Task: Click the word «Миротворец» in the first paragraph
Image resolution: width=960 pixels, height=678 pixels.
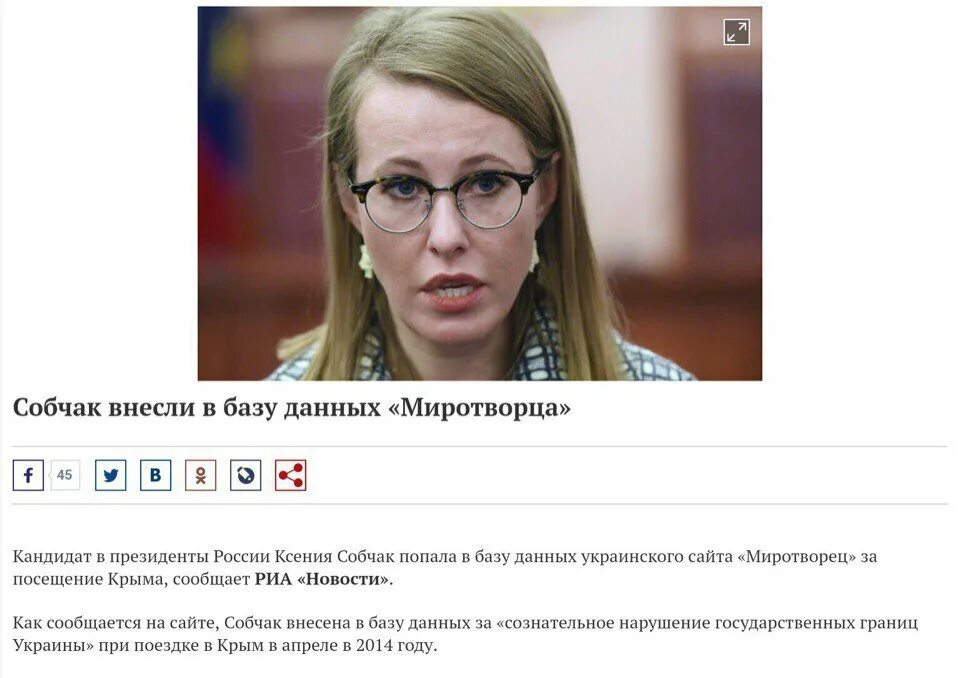Action: tap(797, 557)
